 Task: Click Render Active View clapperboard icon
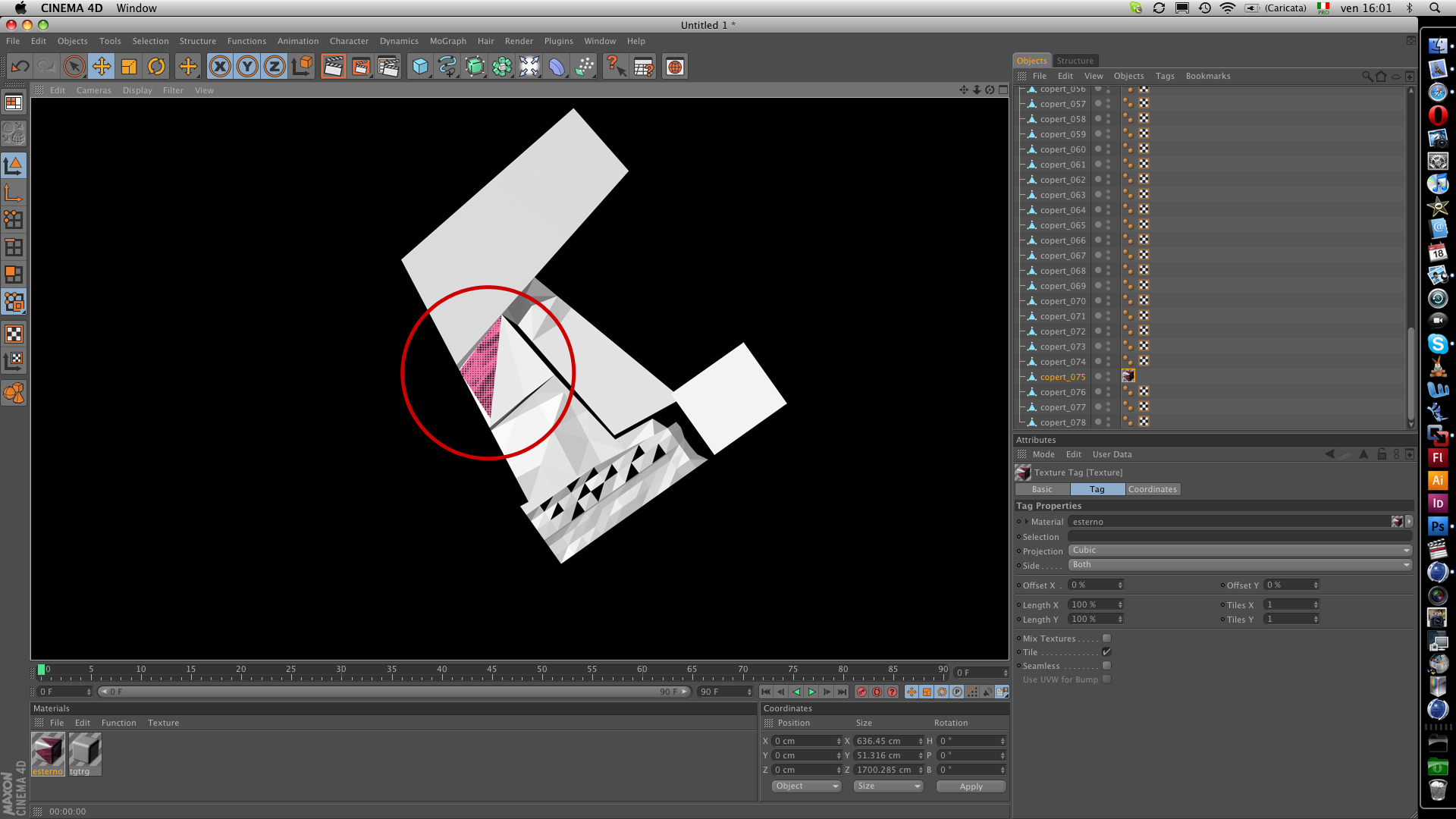tap(333, 67)
